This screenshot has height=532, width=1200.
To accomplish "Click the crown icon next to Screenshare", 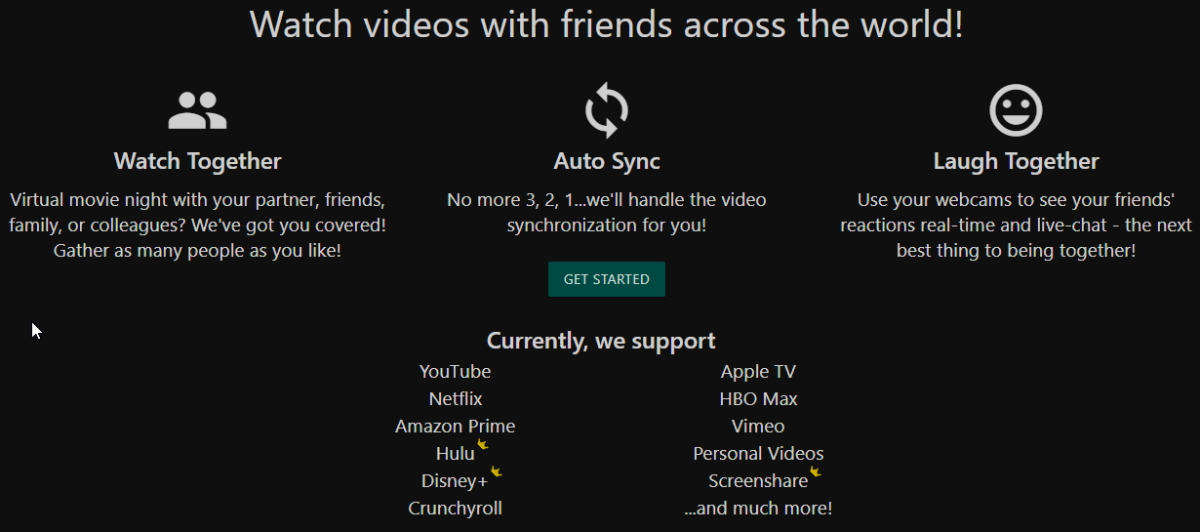I will coord(815,471).
